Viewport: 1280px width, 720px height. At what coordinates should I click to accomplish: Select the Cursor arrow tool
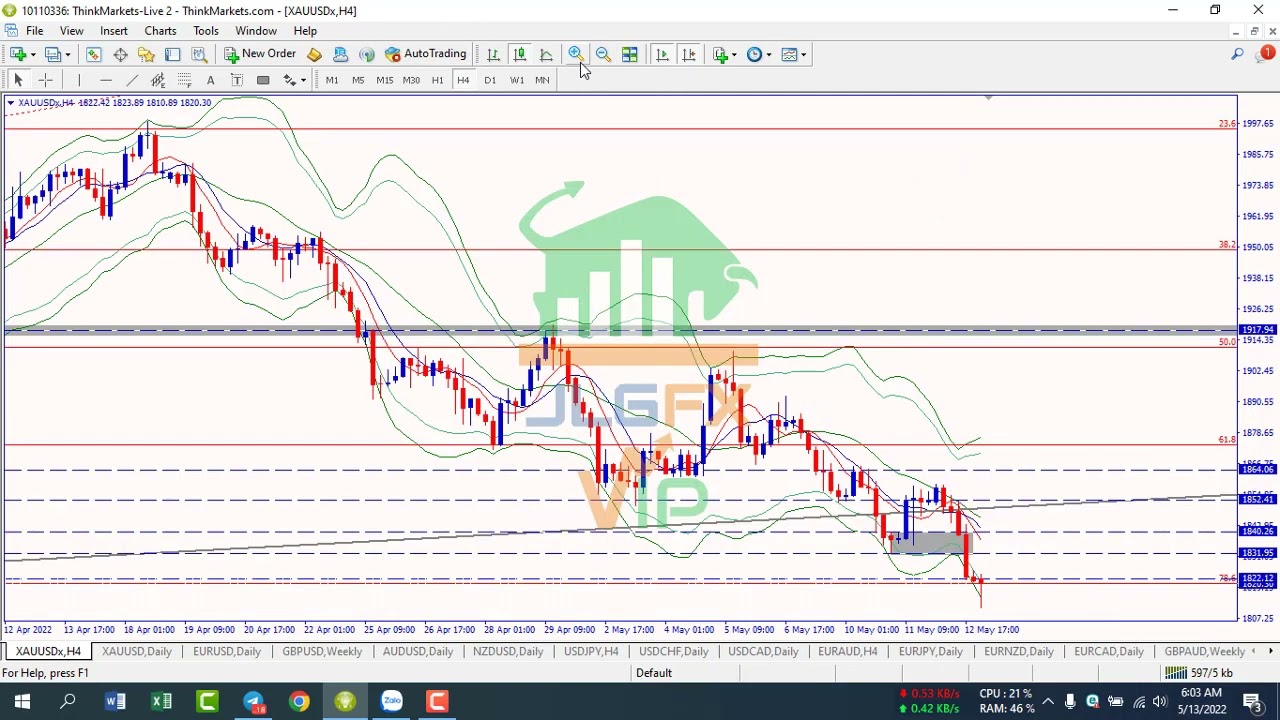pos(17,80)
